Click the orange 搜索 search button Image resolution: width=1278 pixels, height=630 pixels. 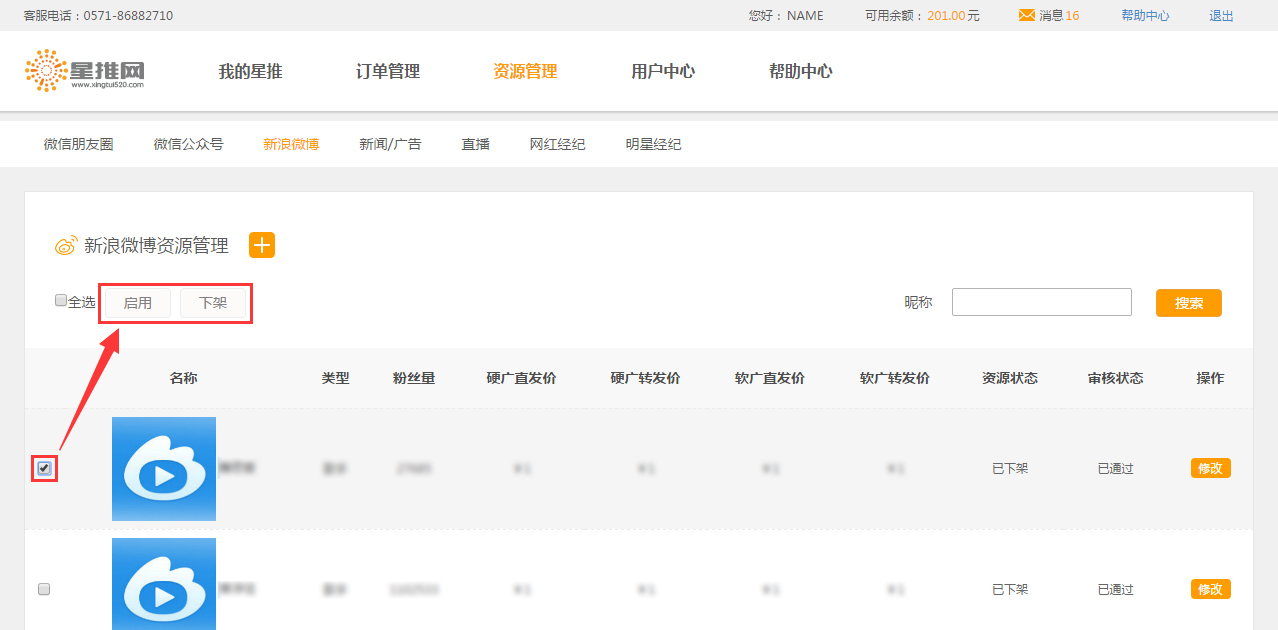click(x=1189, y=303)
